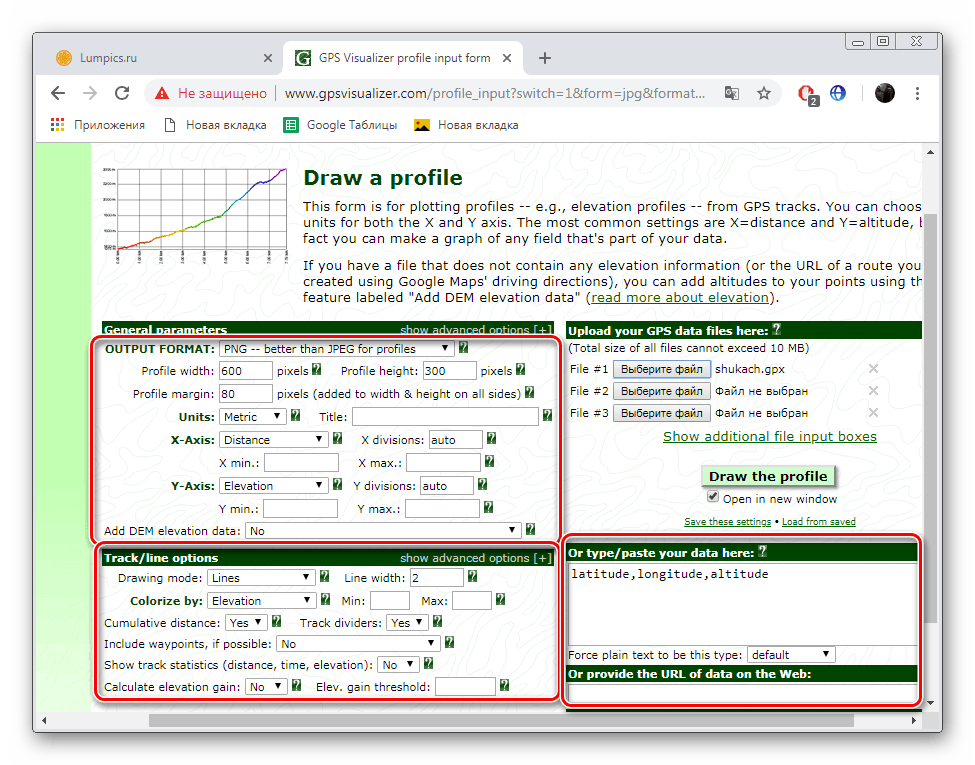
Task: Click help icon after Y max field
Action: [x=488, y=508]
